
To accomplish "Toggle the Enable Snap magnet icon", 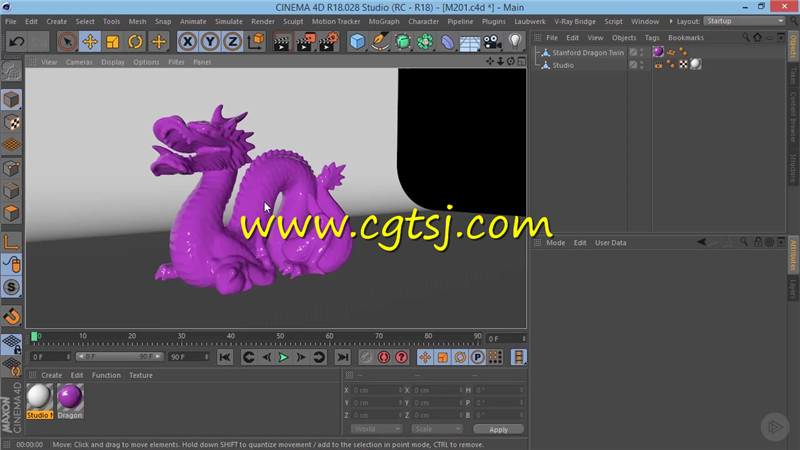I will pos(11,316).
